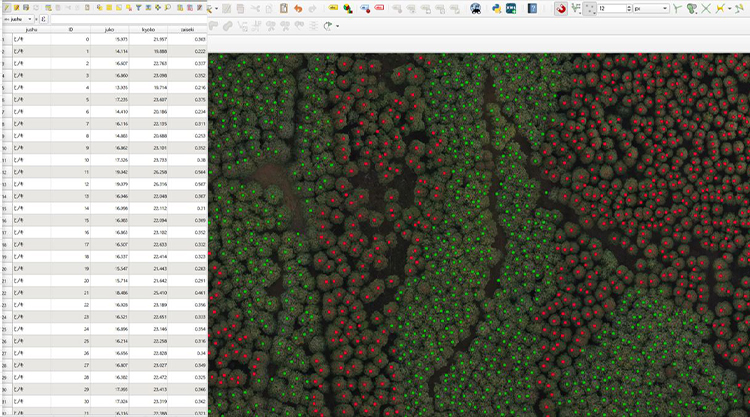Viewport: 750px width, 417px height.
Task: Open rotate feature tool dropdown arrow
Action: click(338, 26)
